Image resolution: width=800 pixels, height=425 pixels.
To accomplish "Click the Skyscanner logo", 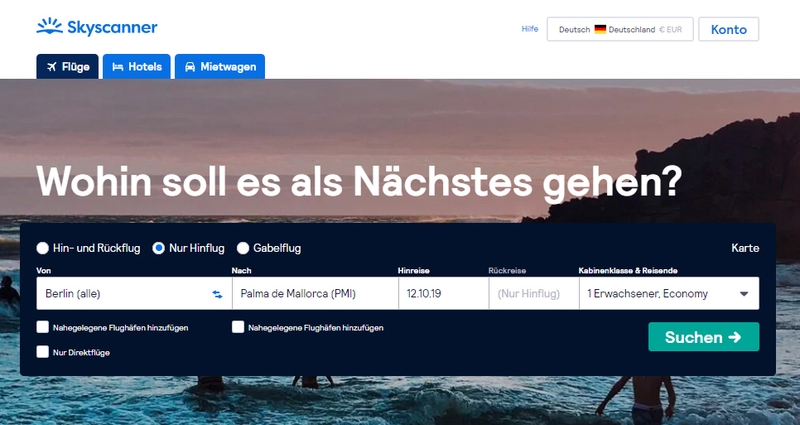I will pos(97,27).
